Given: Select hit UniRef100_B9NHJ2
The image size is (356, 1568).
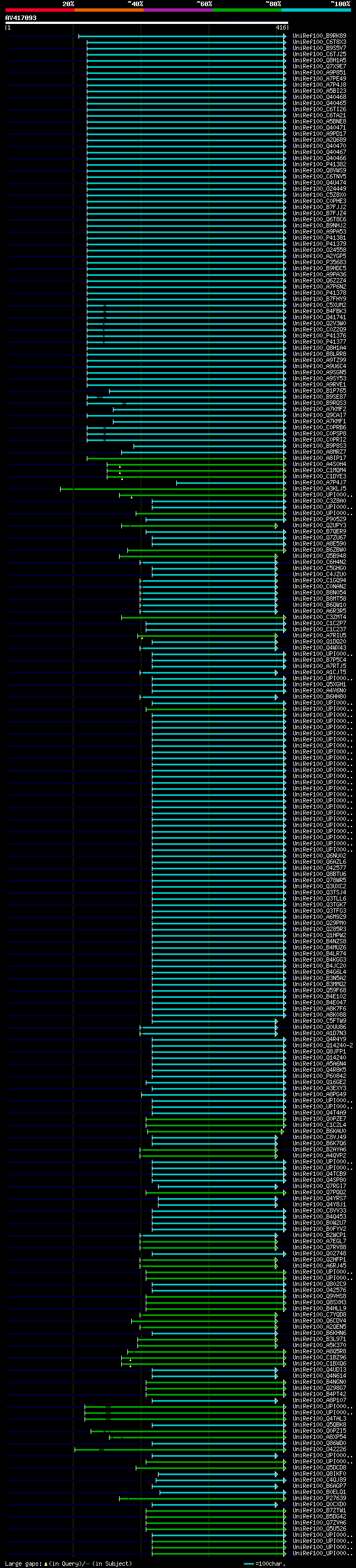Looking at the screenshot, I should (319, 225).
